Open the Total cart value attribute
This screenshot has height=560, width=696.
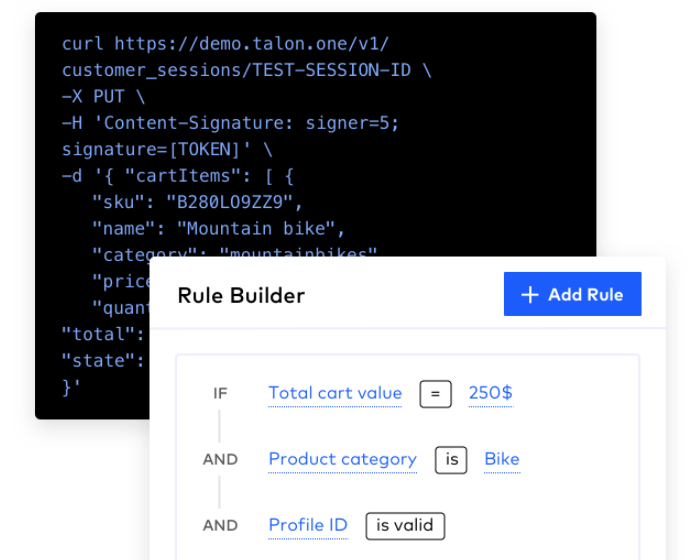coord(335,393)
